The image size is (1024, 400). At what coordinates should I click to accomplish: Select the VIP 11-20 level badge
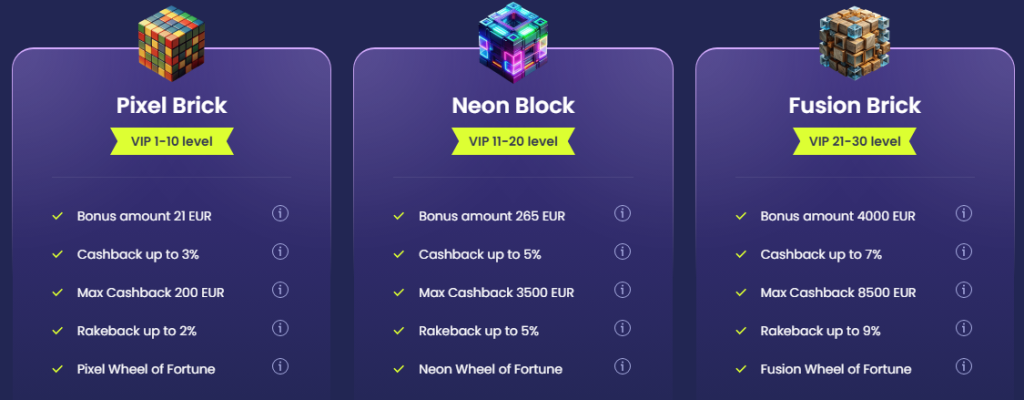(513, 141)
